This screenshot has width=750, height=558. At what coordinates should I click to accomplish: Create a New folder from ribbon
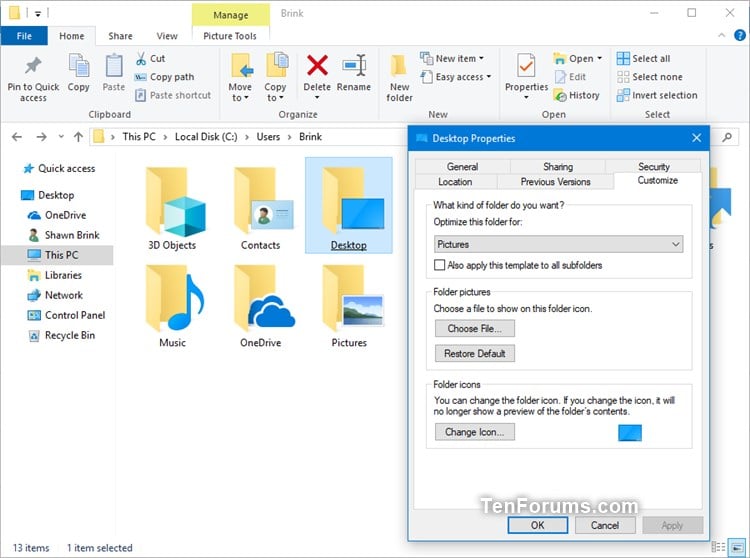(x=399, y=78)
